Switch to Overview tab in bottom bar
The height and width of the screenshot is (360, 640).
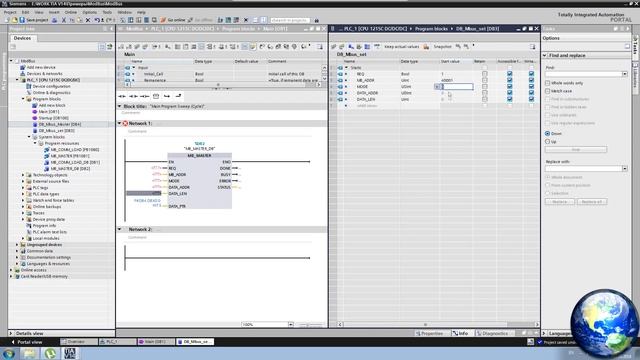[x=78, y=342]
